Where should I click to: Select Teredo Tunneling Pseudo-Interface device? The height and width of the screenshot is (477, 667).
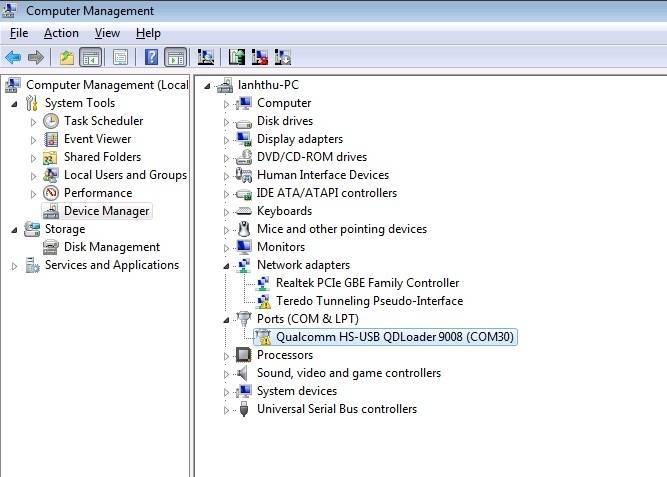pos(370,301)
